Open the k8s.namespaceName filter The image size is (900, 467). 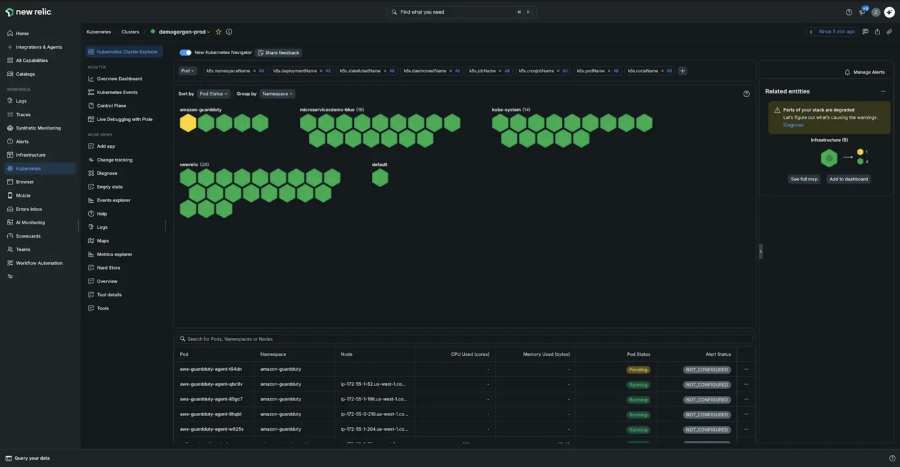[x=235, y=71]
